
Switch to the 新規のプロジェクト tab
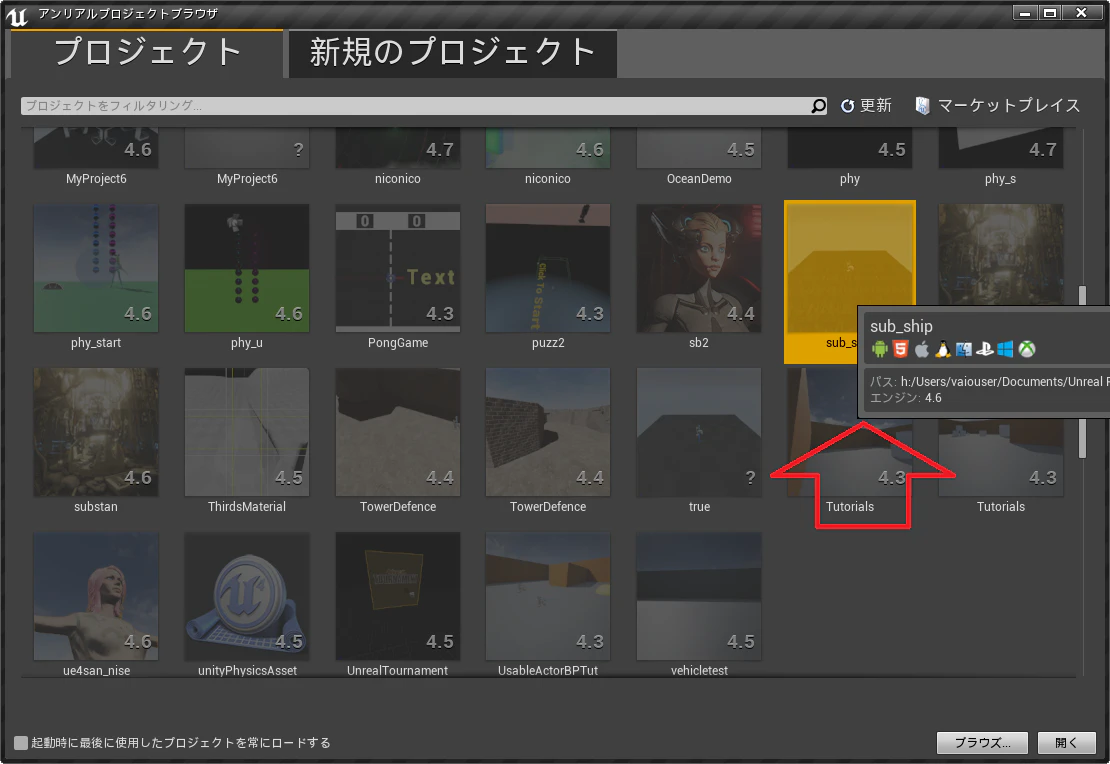pyautogui.click(x=452, y=53)
